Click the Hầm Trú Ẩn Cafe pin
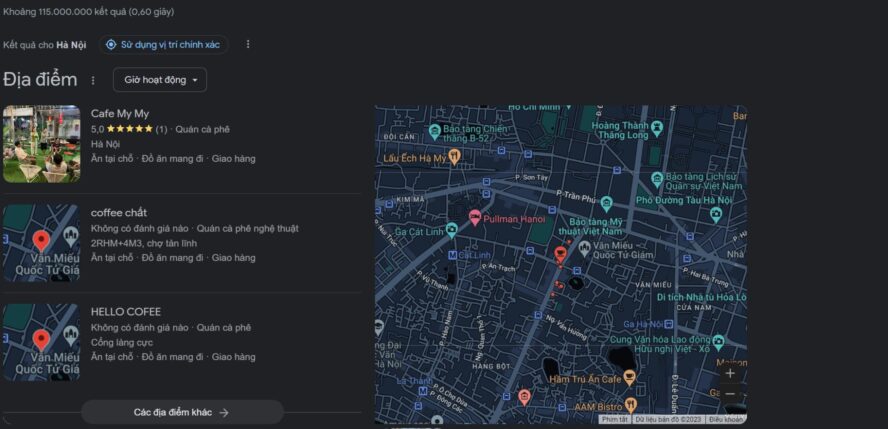Screen dimensions: 888x429 pos(629,377)
